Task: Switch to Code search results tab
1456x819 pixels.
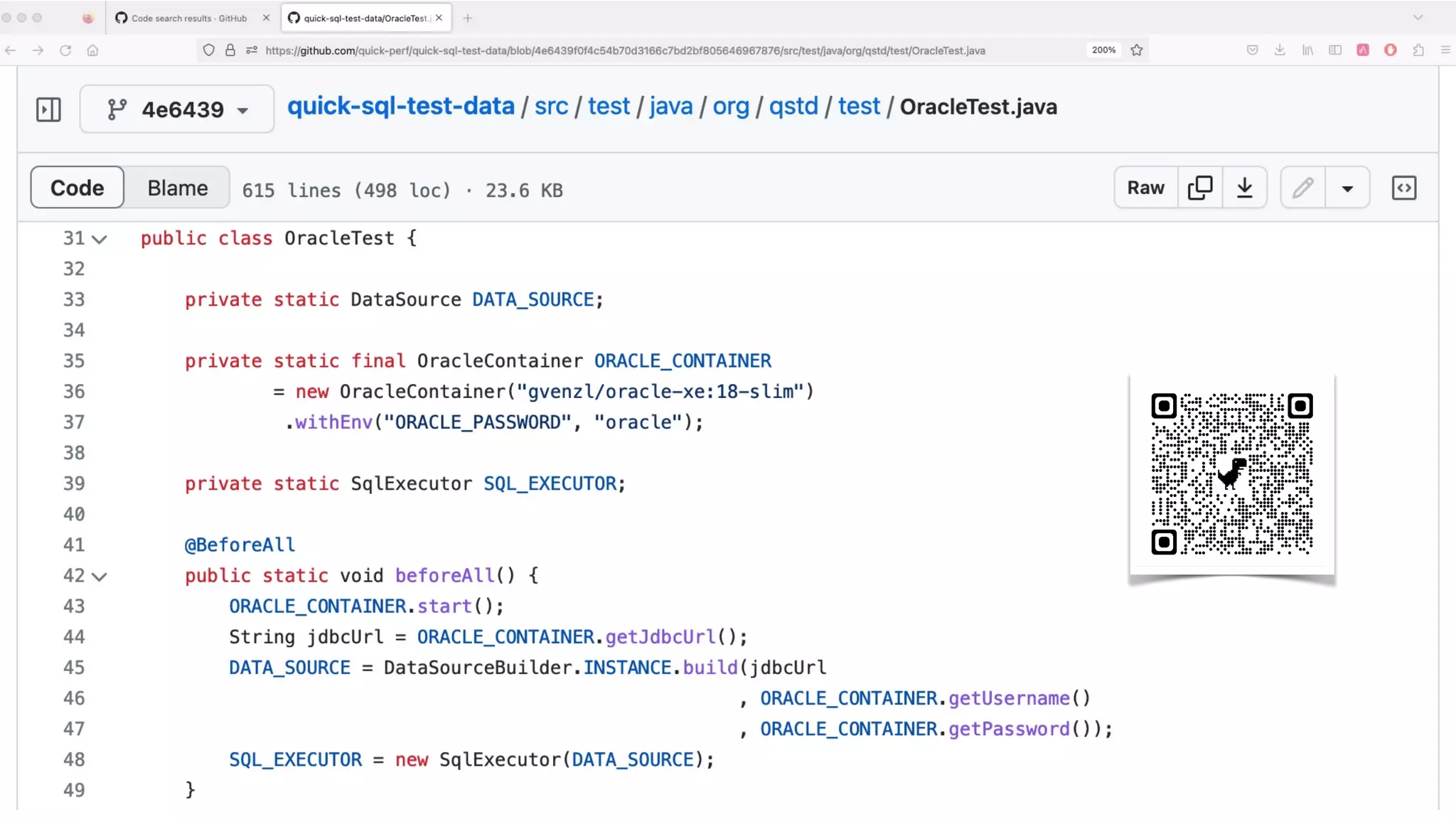Action: (188, 18)
